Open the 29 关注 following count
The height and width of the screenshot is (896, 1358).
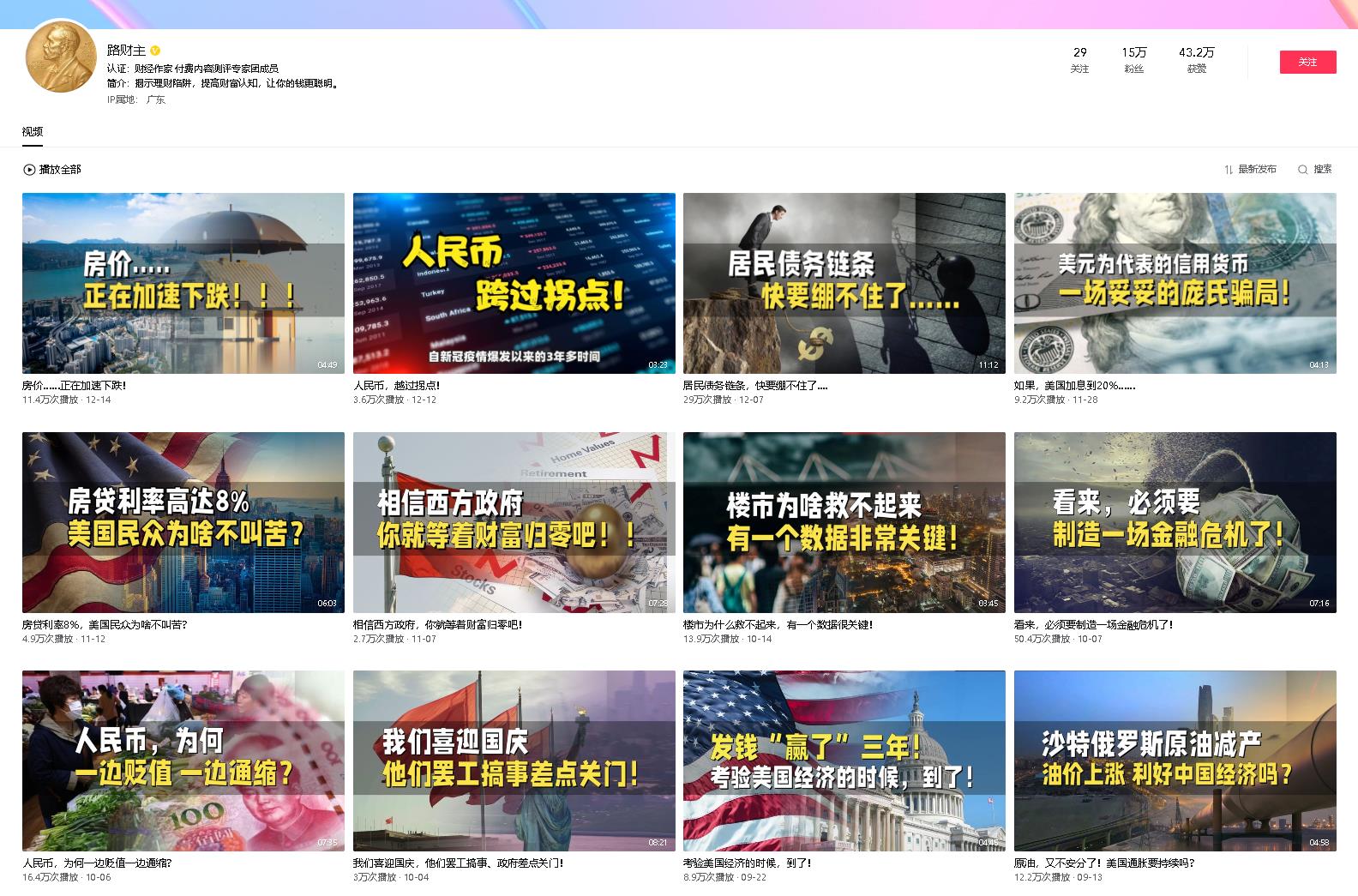click(x=1079, y=60)
